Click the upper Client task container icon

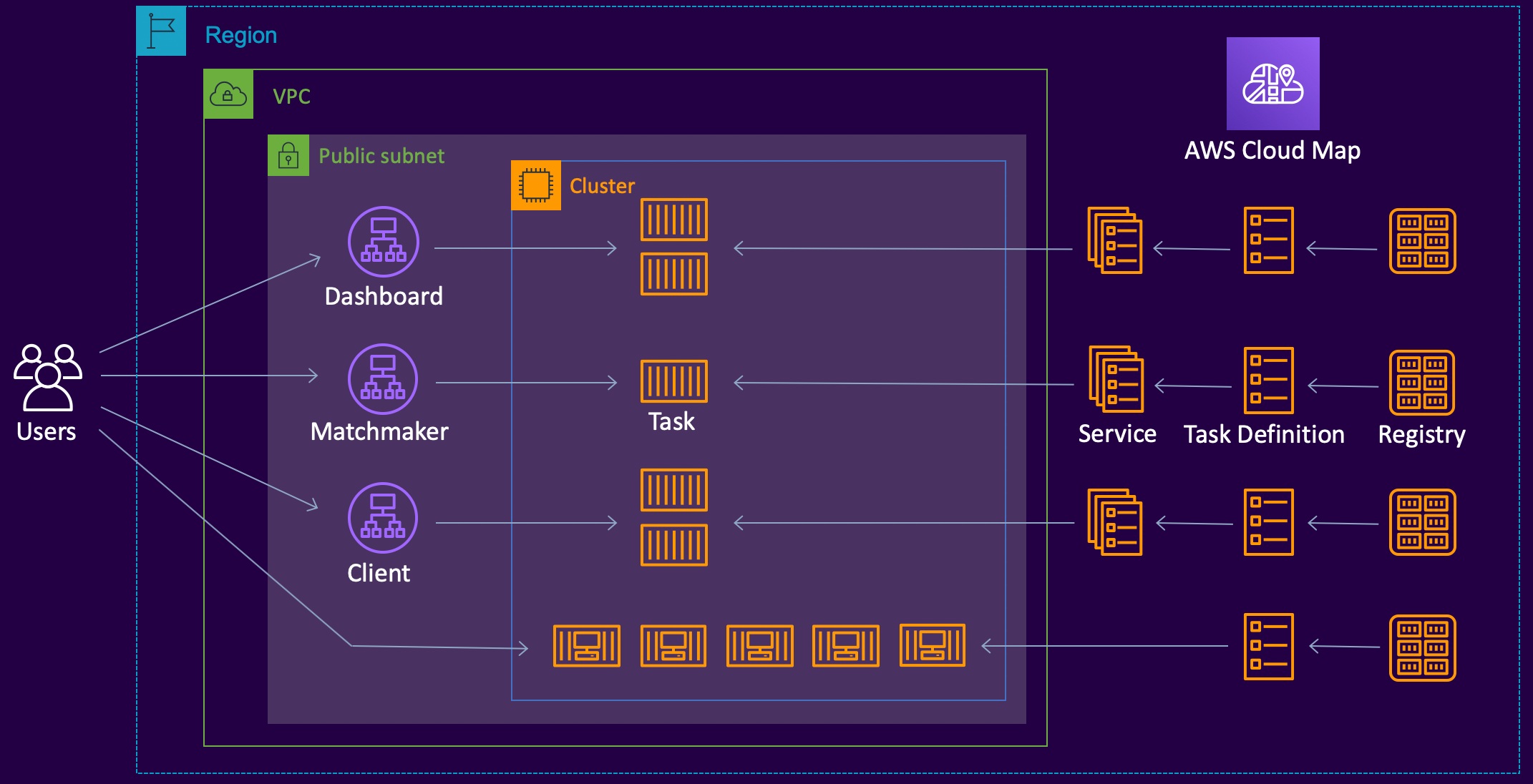pos(674,490)
